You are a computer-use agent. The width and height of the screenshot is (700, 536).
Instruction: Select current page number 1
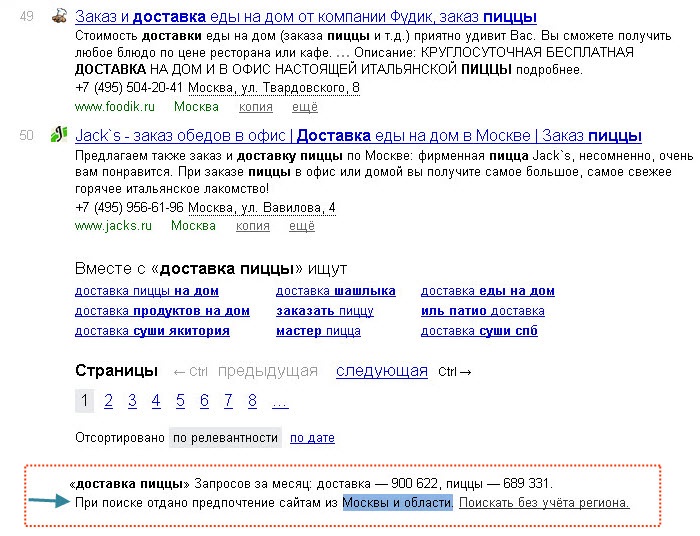point(84,401)
